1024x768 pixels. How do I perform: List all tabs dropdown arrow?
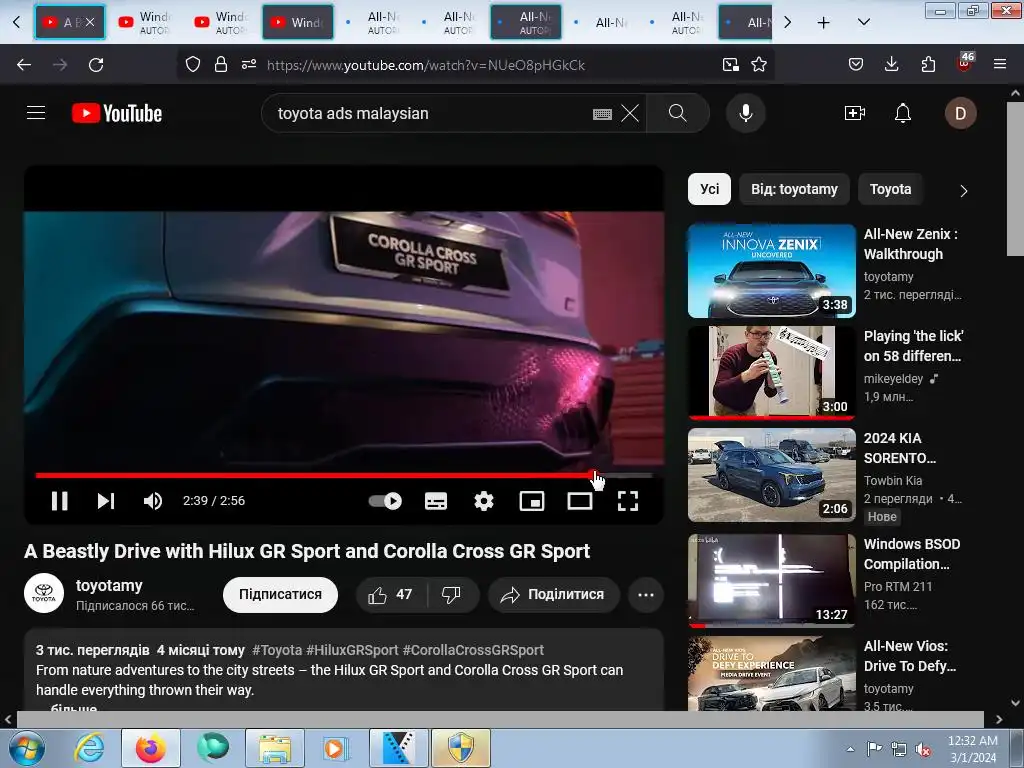pos(863,22)
